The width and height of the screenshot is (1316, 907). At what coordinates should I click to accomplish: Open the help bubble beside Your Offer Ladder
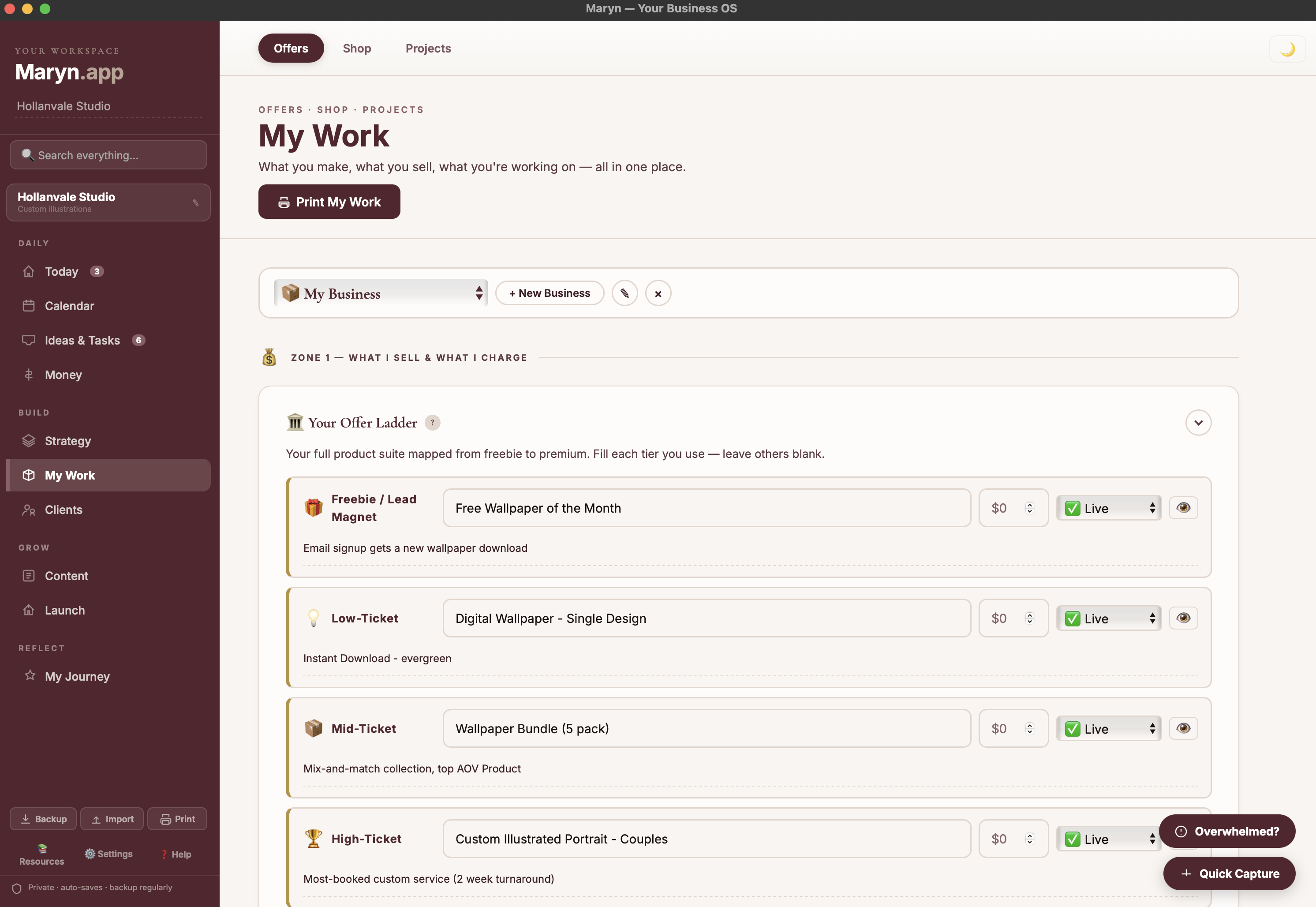pos(433,422)
